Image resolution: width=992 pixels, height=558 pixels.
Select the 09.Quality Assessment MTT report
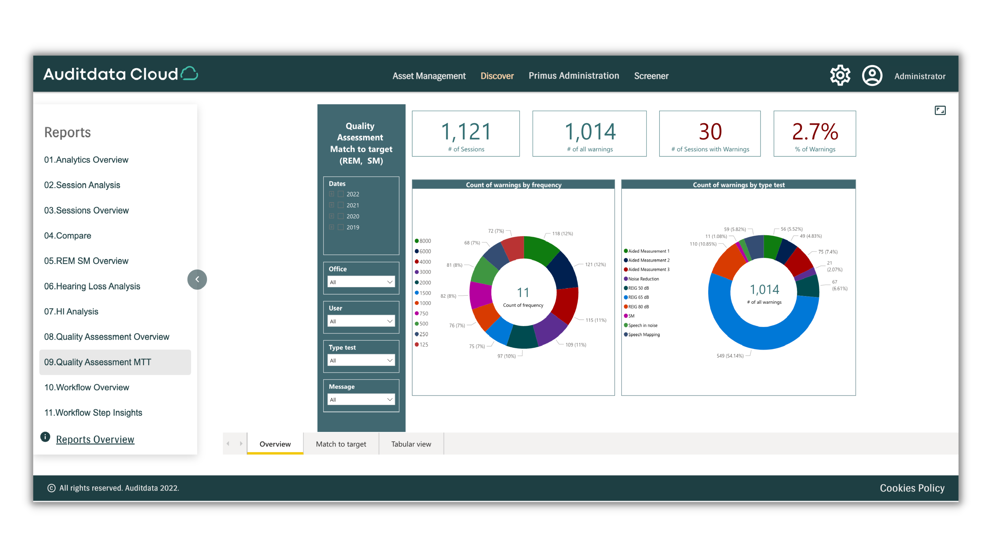tap(115, 362)
